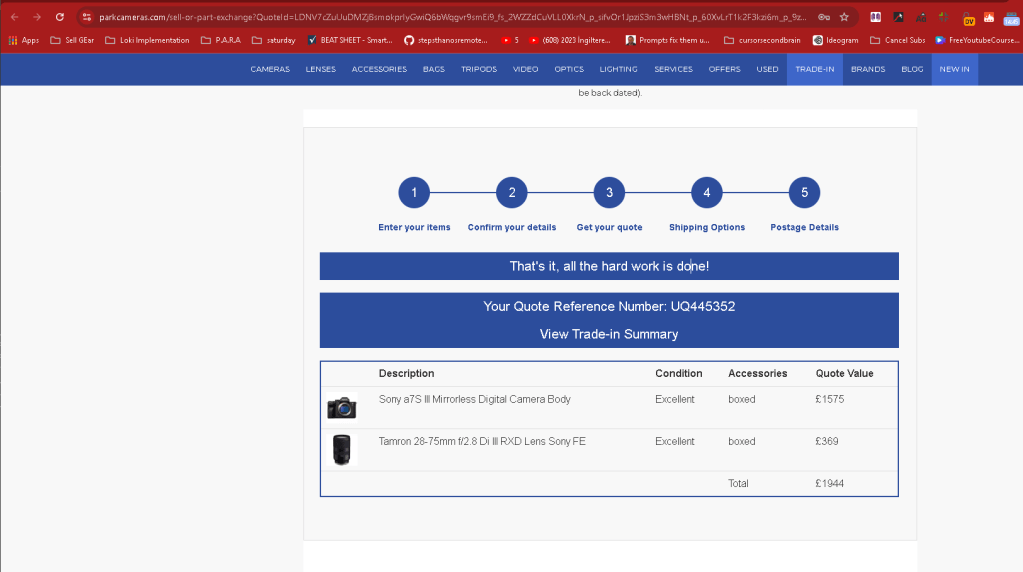Open the stepsthanosremote GitHub bookmark
This screenshot has height=572, width=1023.
(x=446, y=40)
